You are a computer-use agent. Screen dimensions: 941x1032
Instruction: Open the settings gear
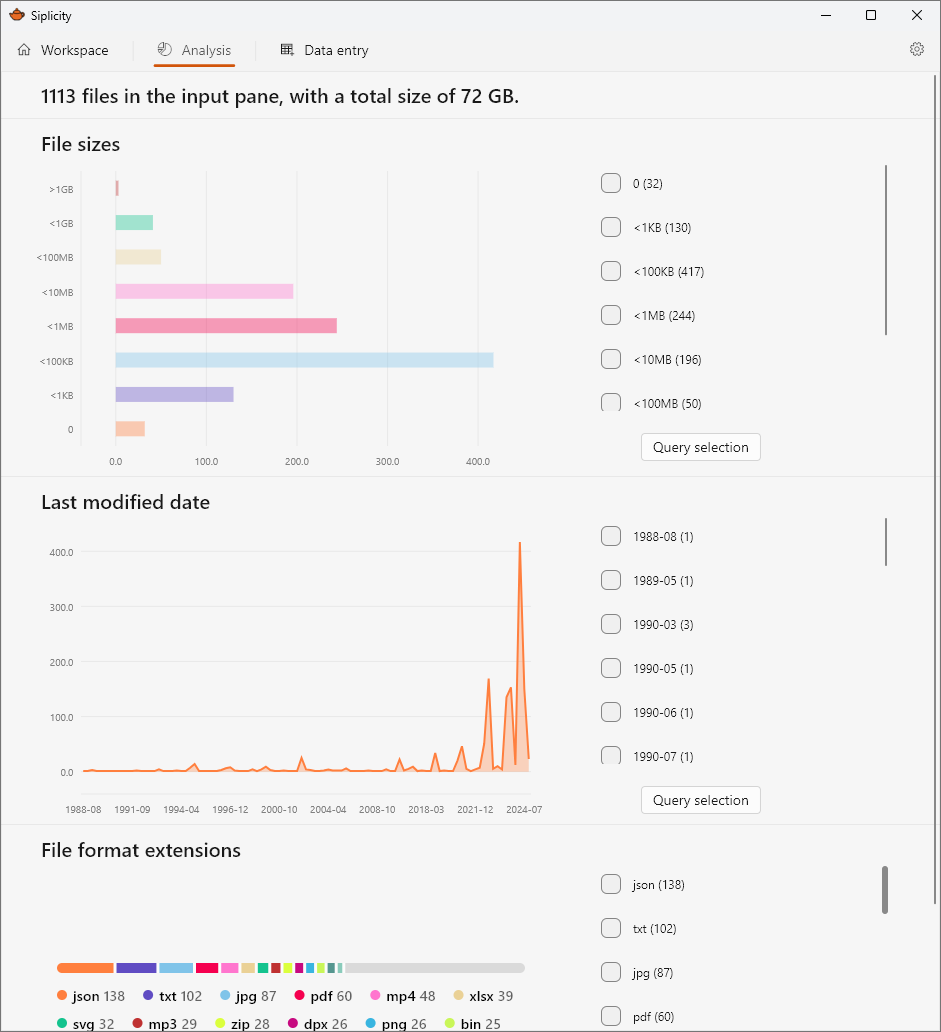coord(916,48)
